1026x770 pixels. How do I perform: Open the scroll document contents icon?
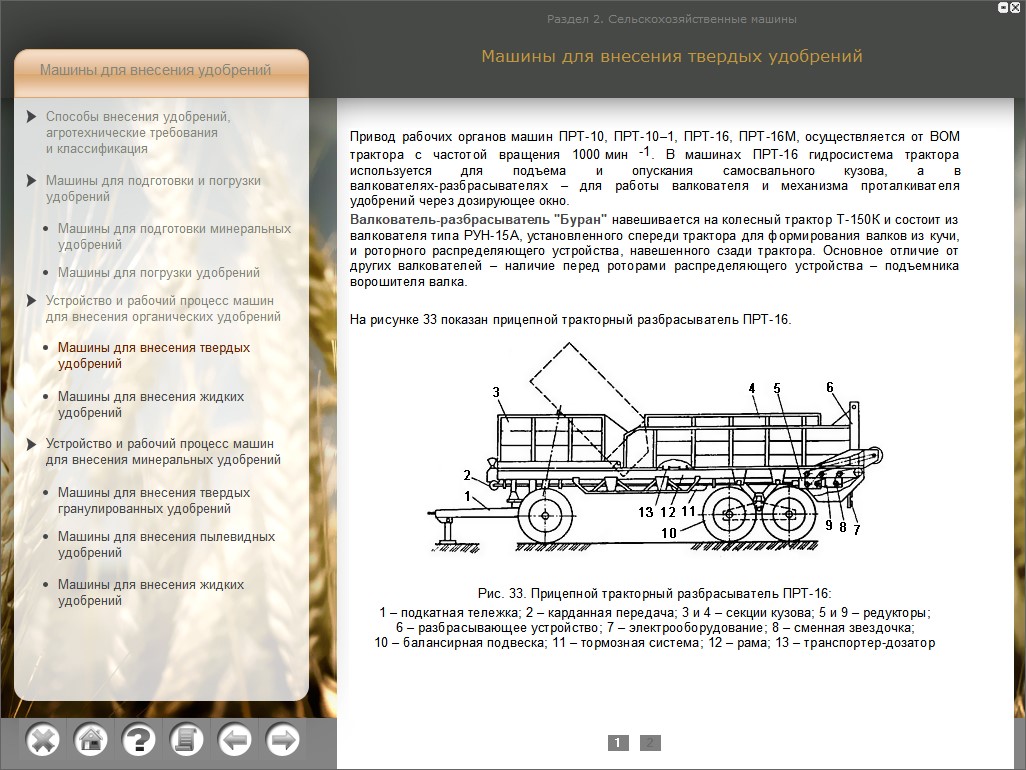[186, 741]
